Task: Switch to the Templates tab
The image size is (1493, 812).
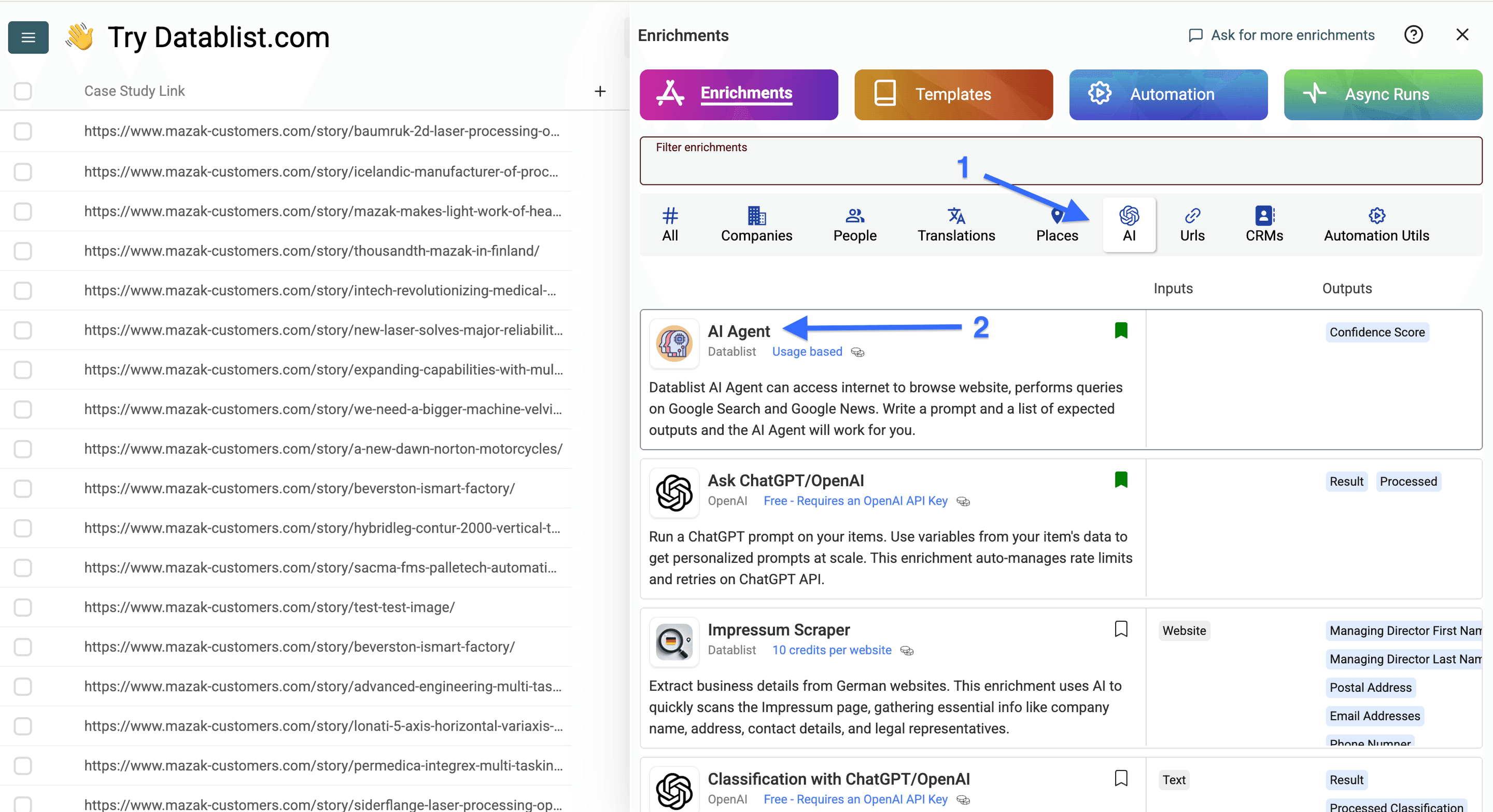Action: tap(953, 94)
